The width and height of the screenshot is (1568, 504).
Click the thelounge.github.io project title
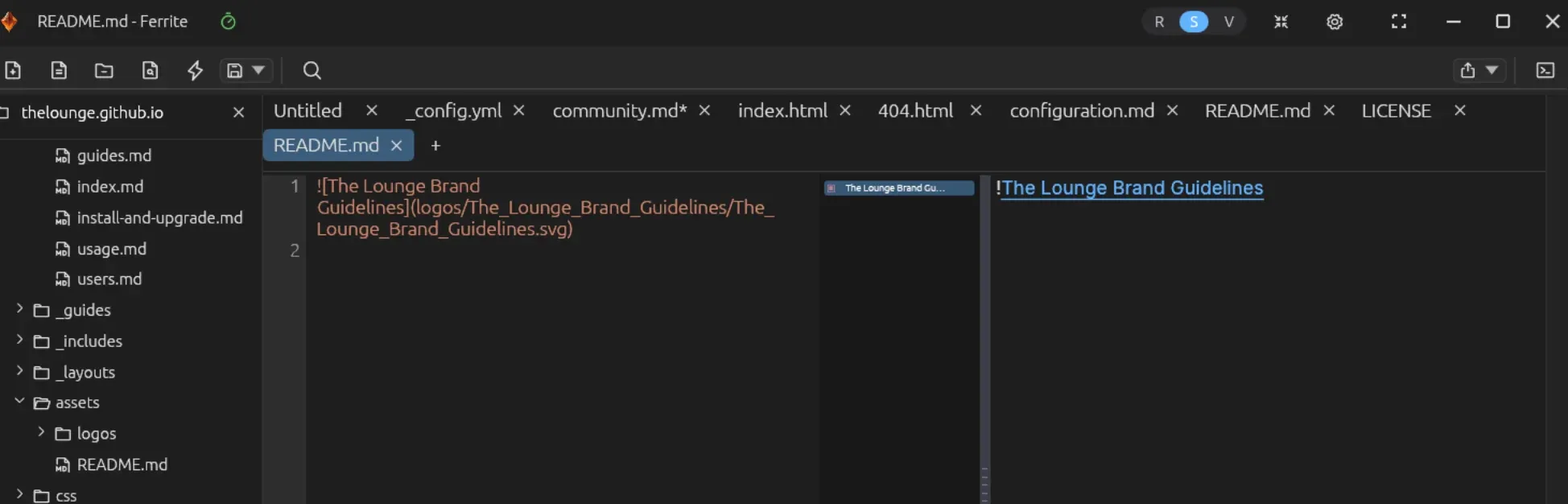(x=93, y=113)
